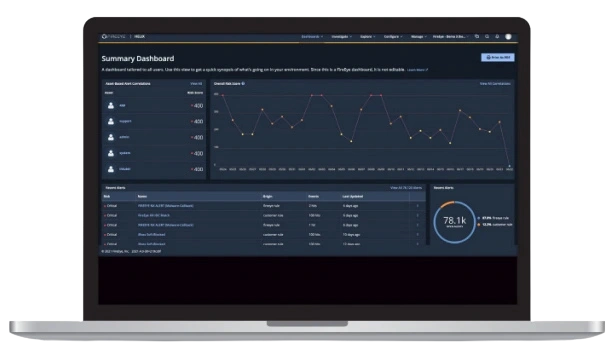Open the user avatar profile menu
Image resolution: width=614 pixels, height=361 pixels.
508,36
